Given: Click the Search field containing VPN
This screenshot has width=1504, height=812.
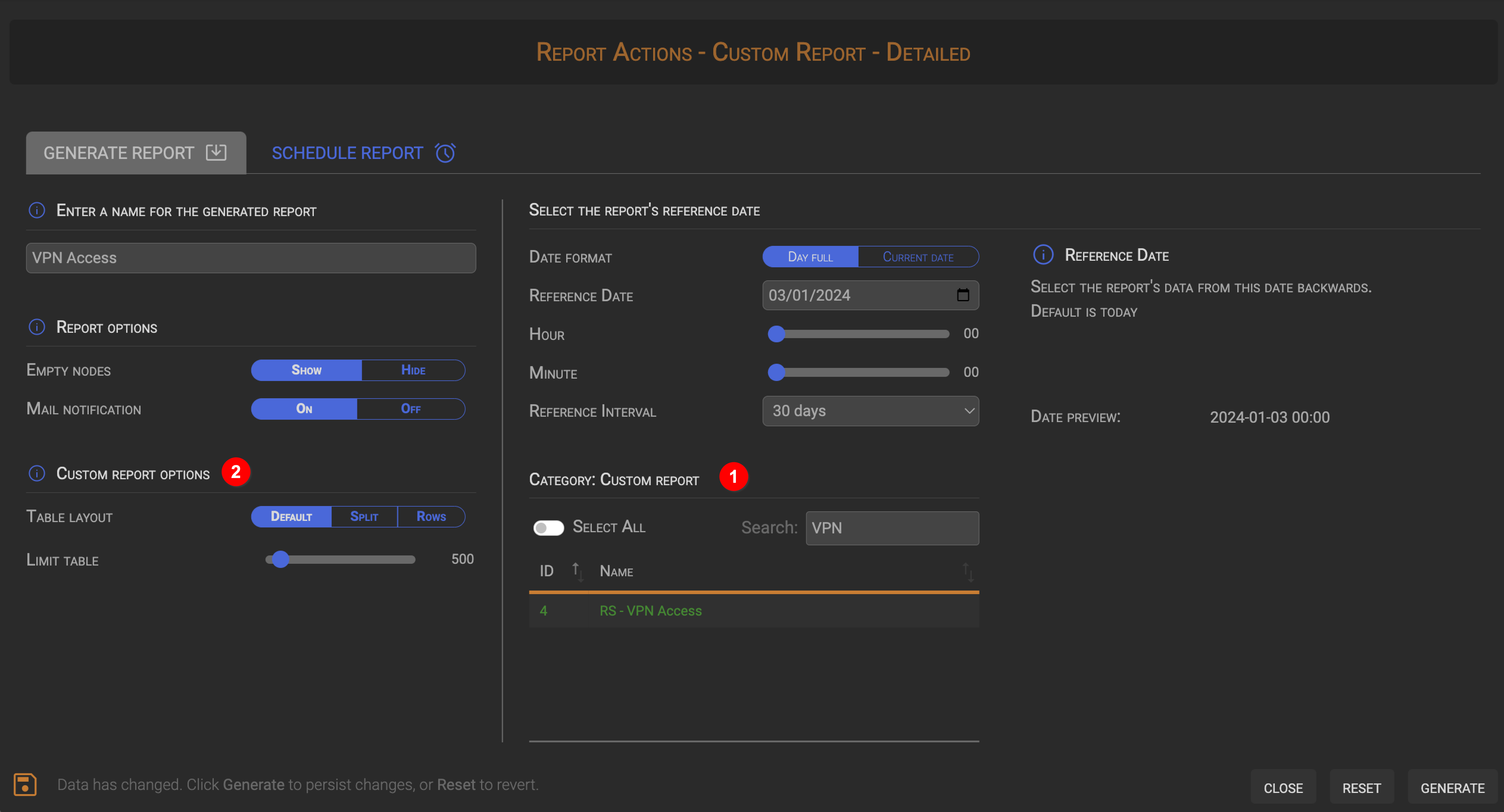Looking at the screenshot, I should pos(892,528).
